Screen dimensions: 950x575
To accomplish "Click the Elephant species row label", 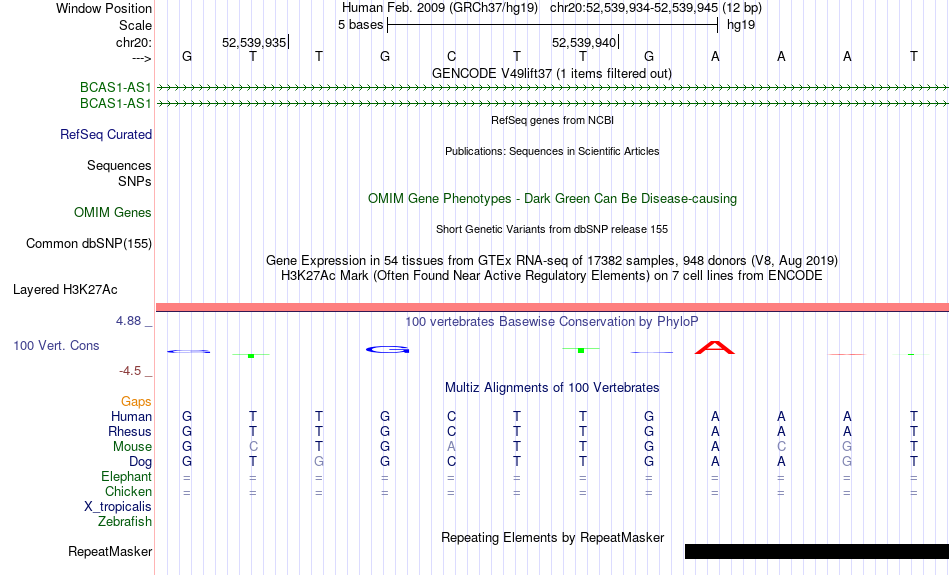I will 127,477.
